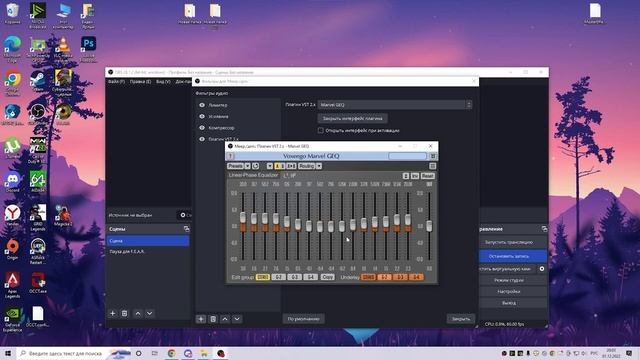
Task: Open the Apex Legends desktop icon
Action: (12, 284)
